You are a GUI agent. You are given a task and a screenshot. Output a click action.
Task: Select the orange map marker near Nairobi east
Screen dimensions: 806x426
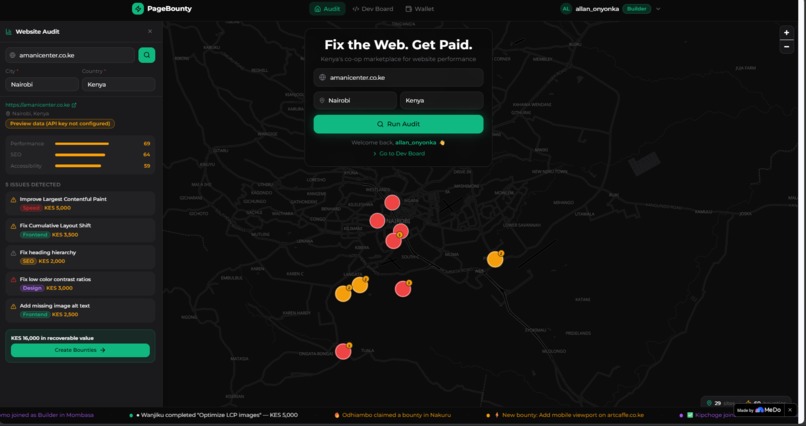[495, 259]
